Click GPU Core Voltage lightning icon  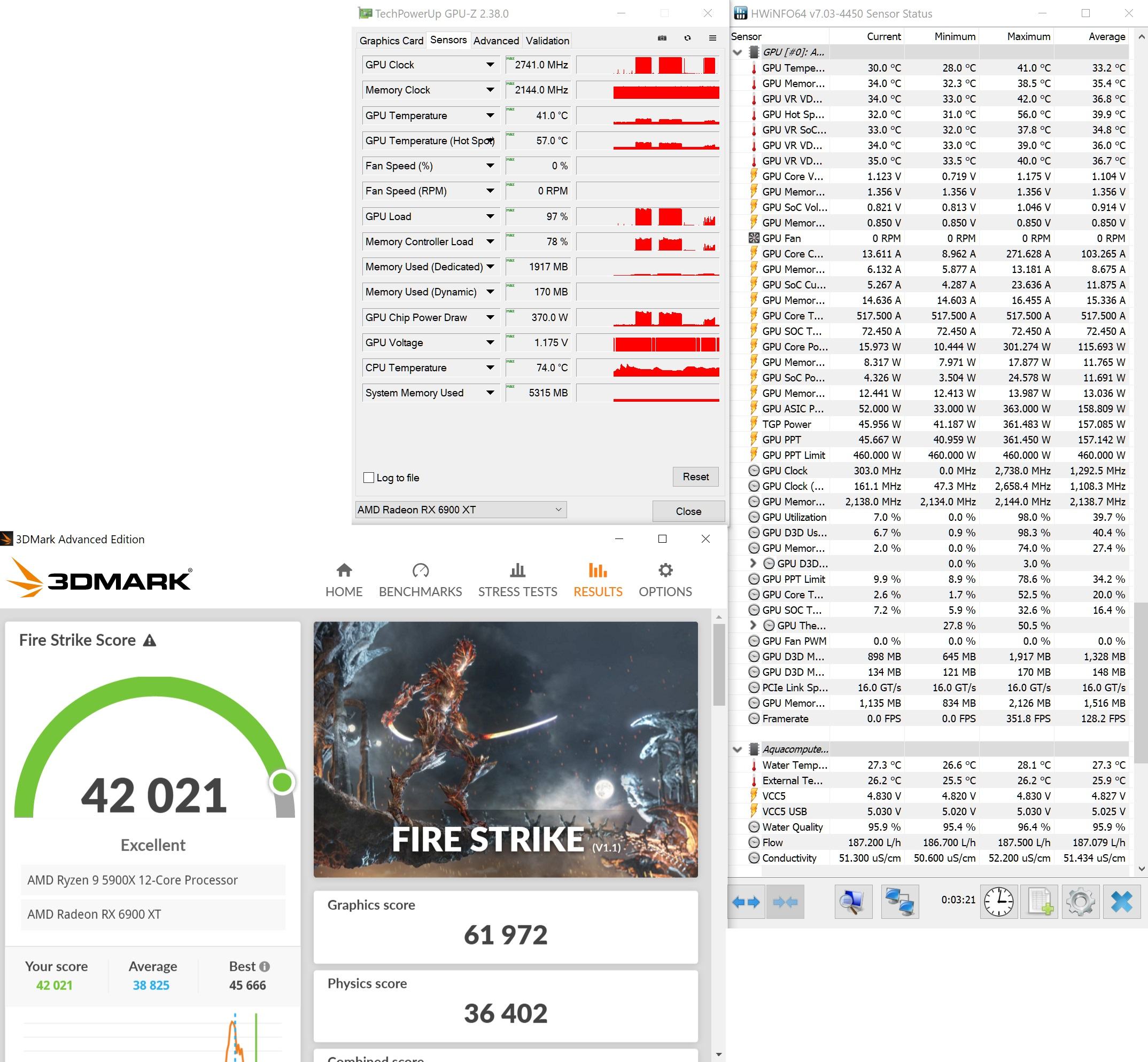click(x=754, y=176)
